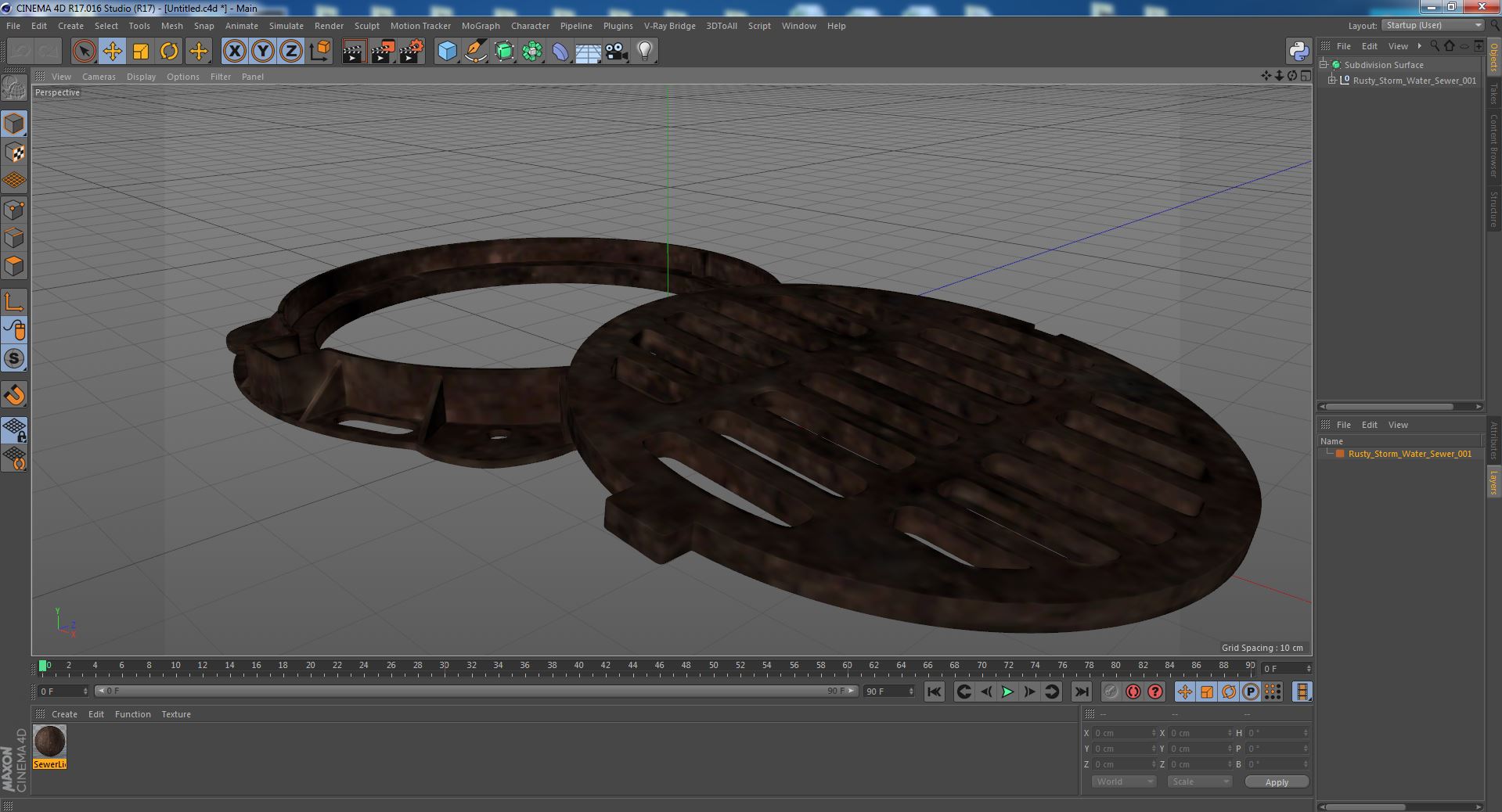This screenshot has width=1502, height=812.
Task: Toggle Position keyframe recording in timeline bar
Action: (1185, 692)
